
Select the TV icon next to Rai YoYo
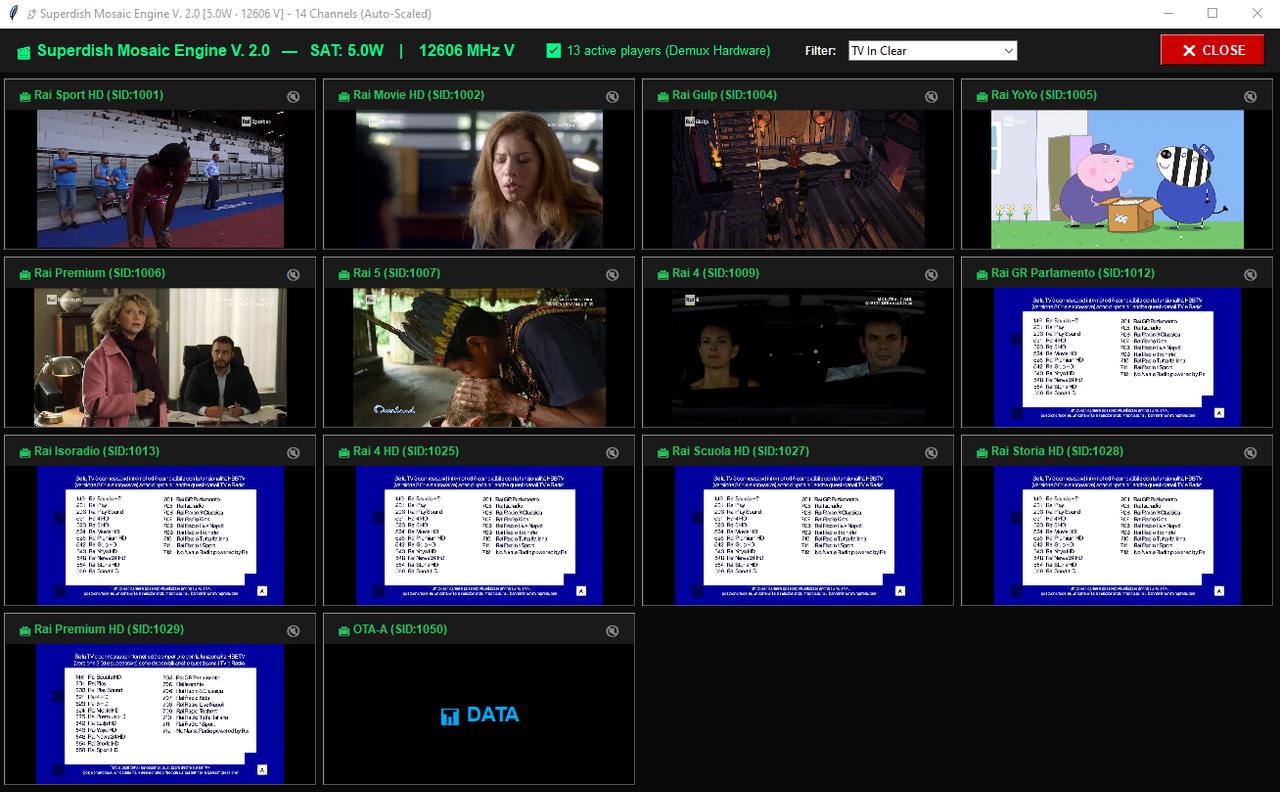[981, 96]
